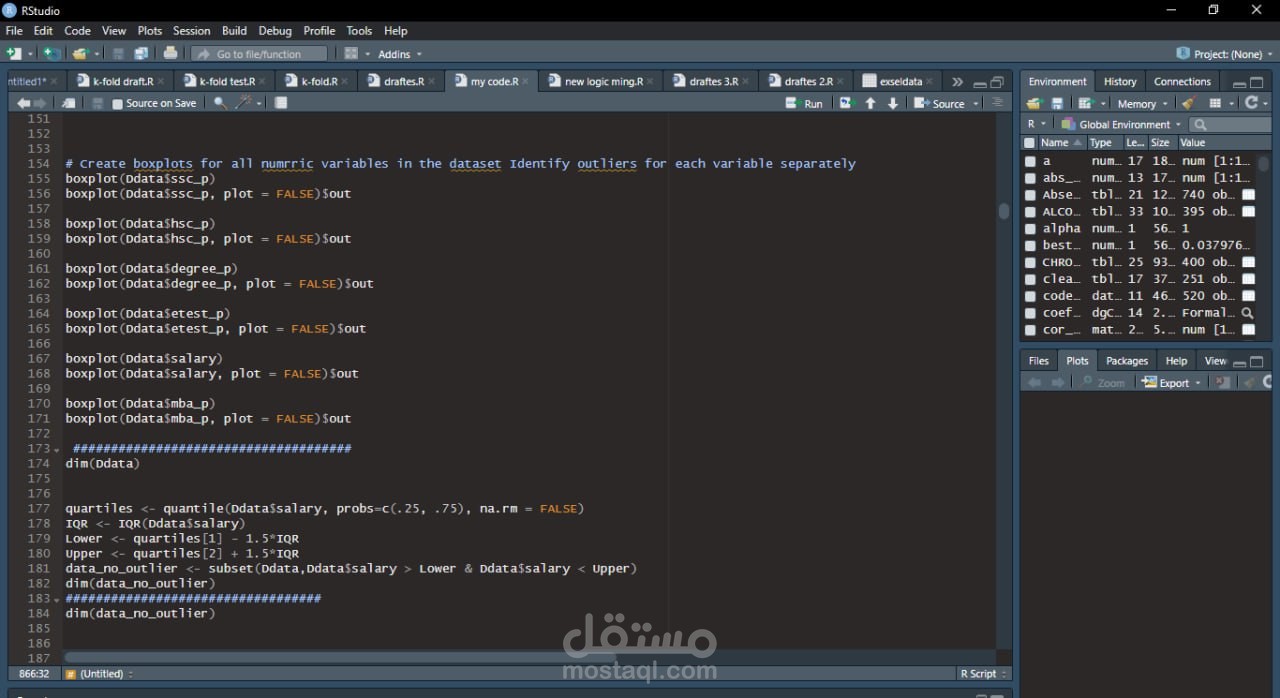Click the Compile report notebook icon
Image resolution: width=1280 pixels, height=698 pixels.
pos(281,103)
